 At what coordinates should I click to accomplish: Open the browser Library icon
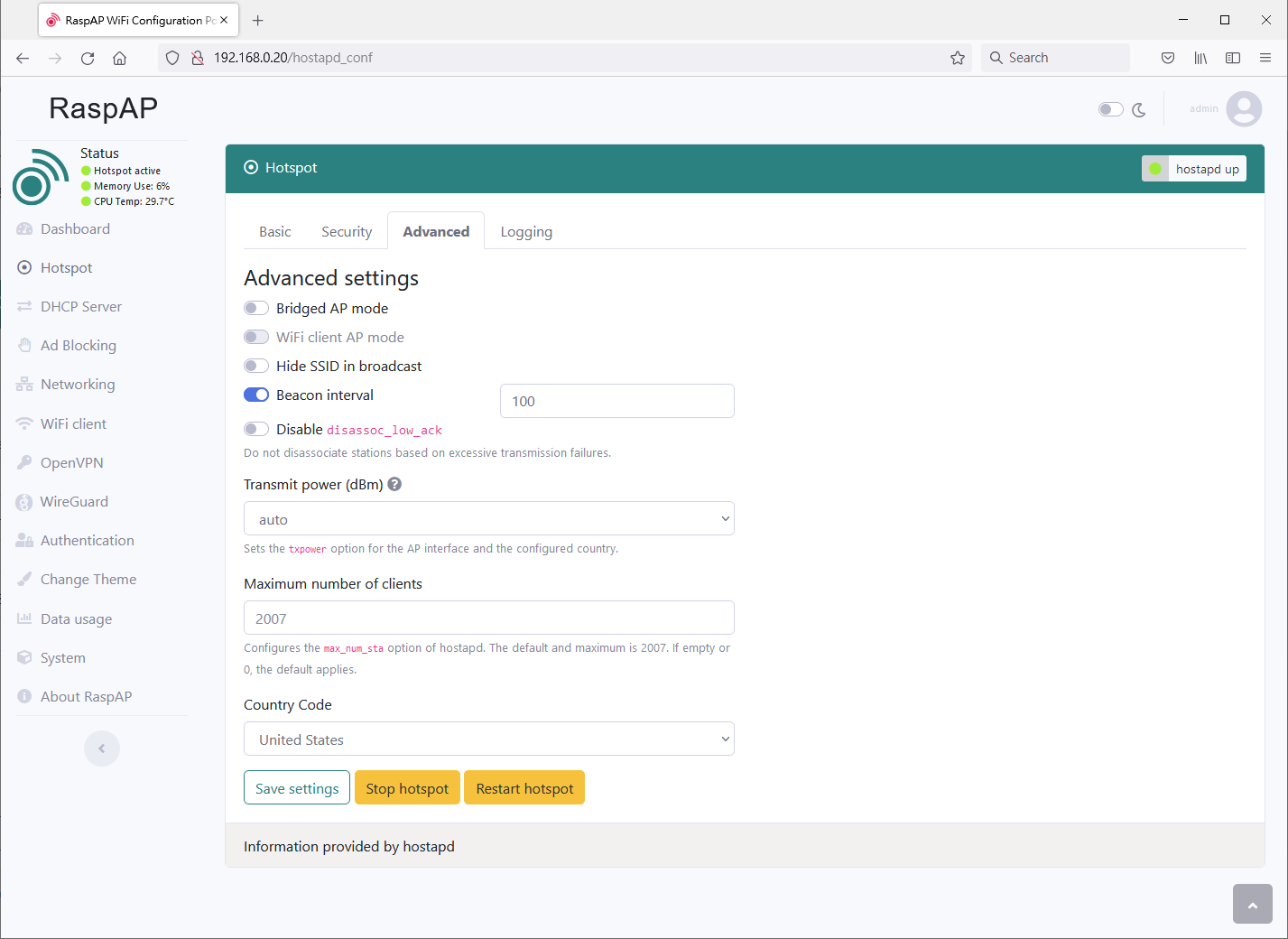[1200, 58]
